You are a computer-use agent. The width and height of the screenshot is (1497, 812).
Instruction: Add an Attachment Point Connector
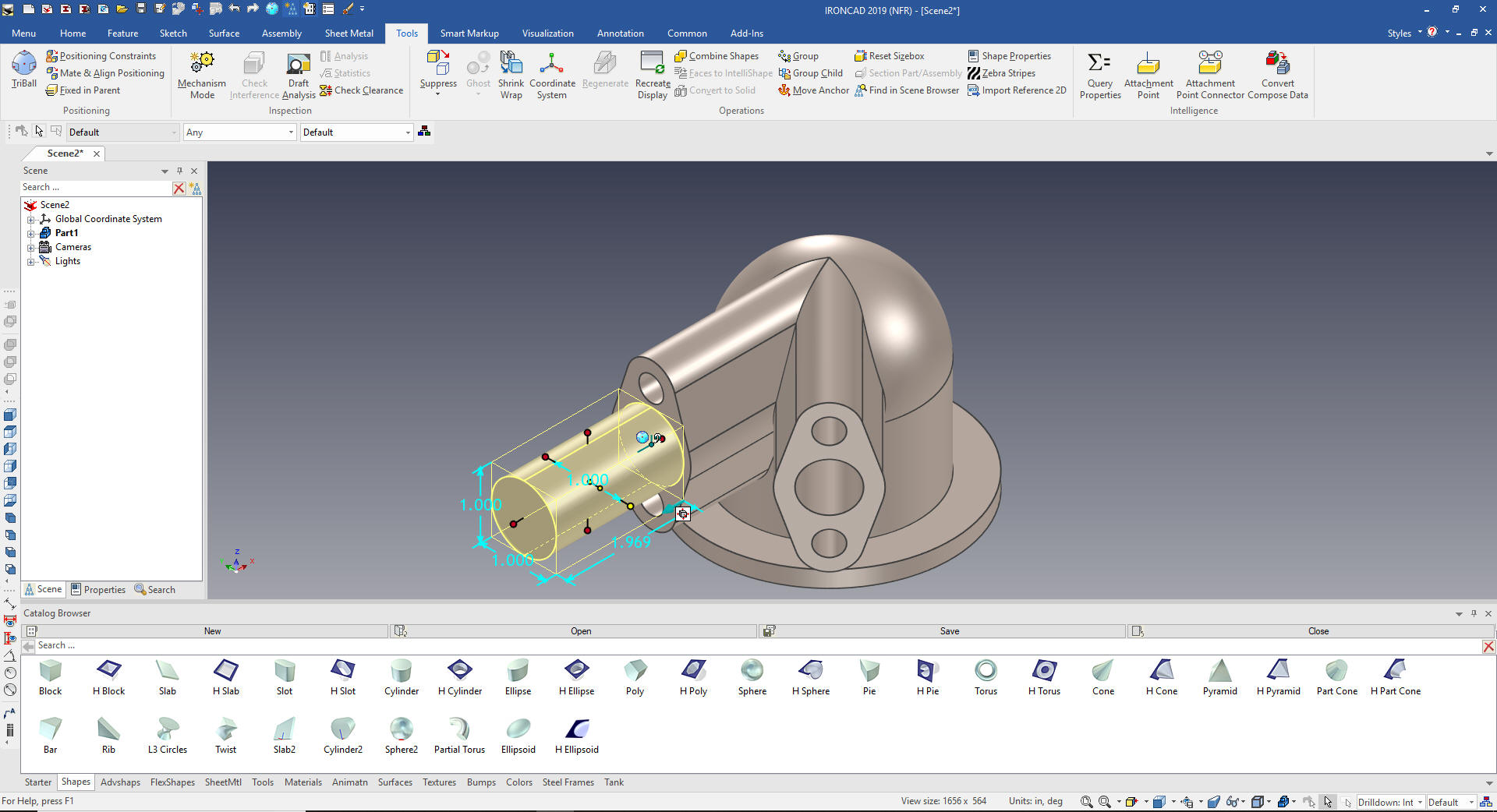click(x=1210, y=75)
